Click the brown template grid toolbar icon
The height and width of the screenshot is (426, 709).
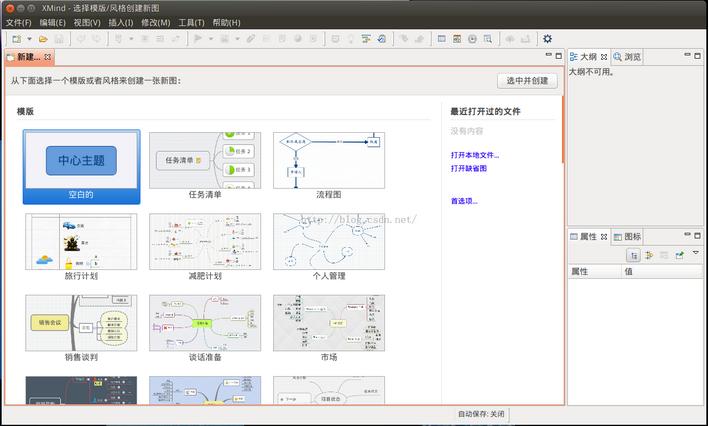tap(457, 39)
